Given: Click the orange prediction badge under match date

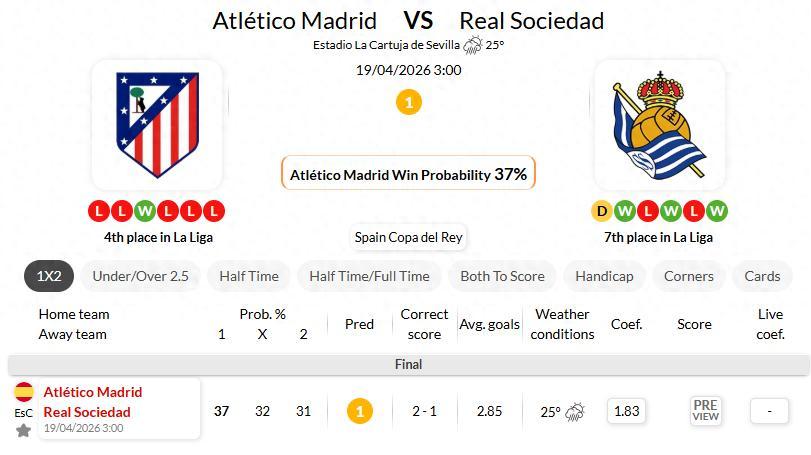Looking at the screenshot, I should 408,102.
